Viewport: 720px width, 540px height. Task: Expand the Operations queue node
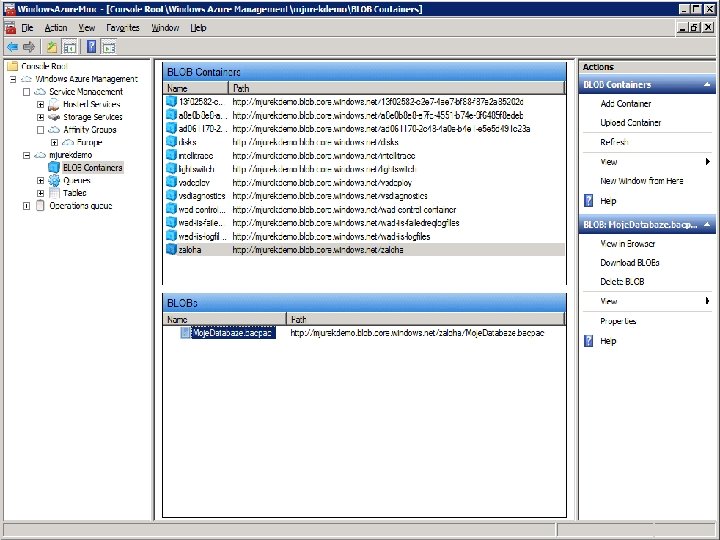click(27, 206)
